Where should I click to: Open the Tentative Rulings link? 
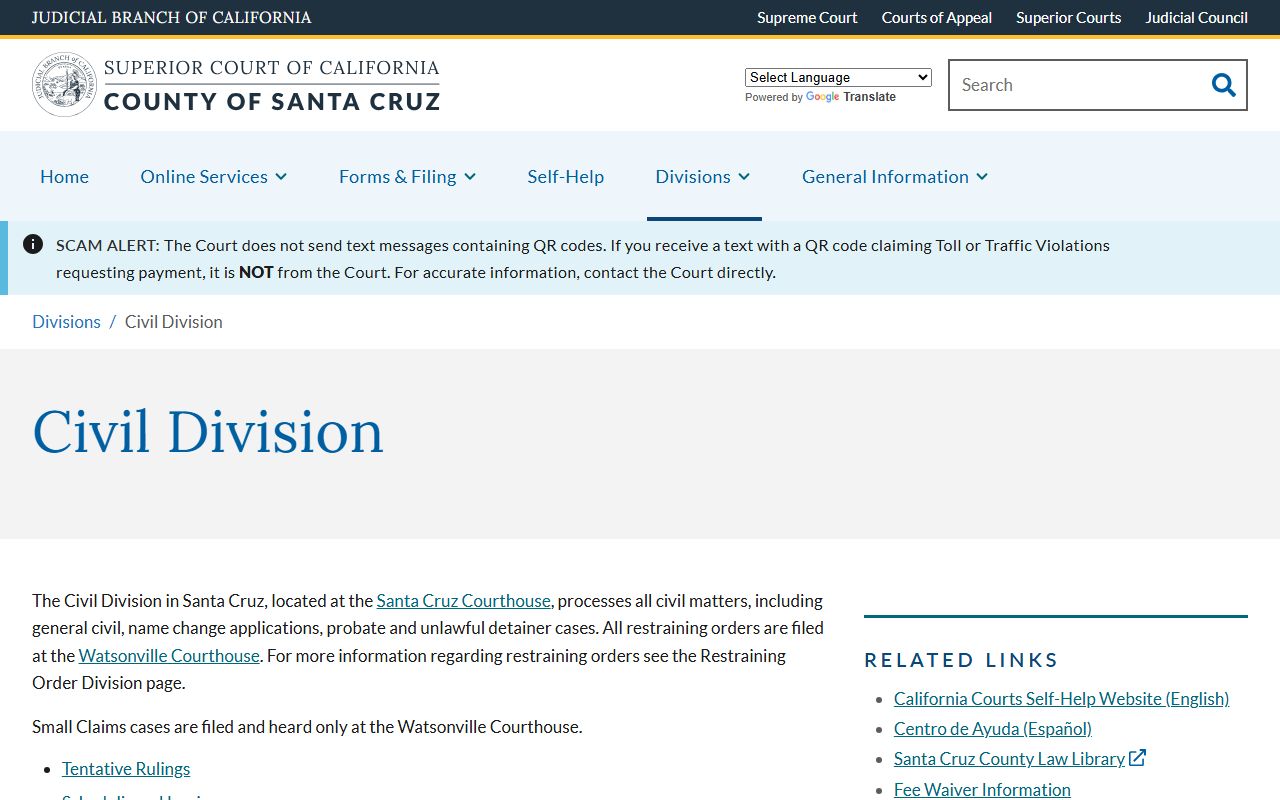[x=126, y=768]
